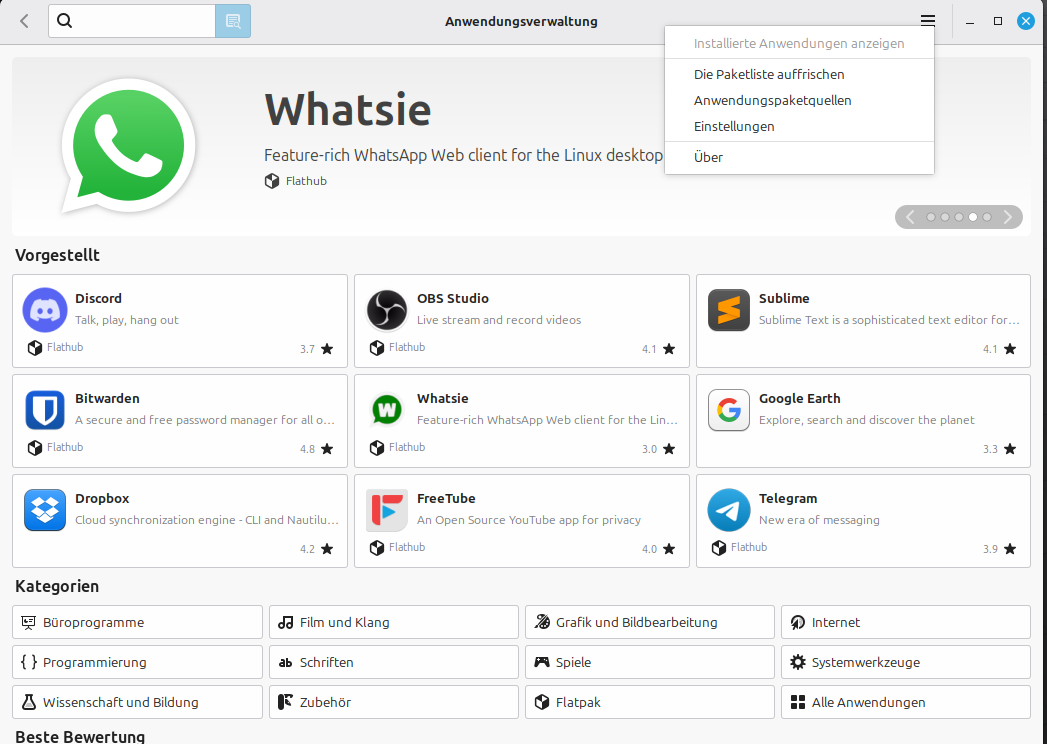The image size is (1047, 744).
Task: Open the Zubehör category
Action: point(394,703)
